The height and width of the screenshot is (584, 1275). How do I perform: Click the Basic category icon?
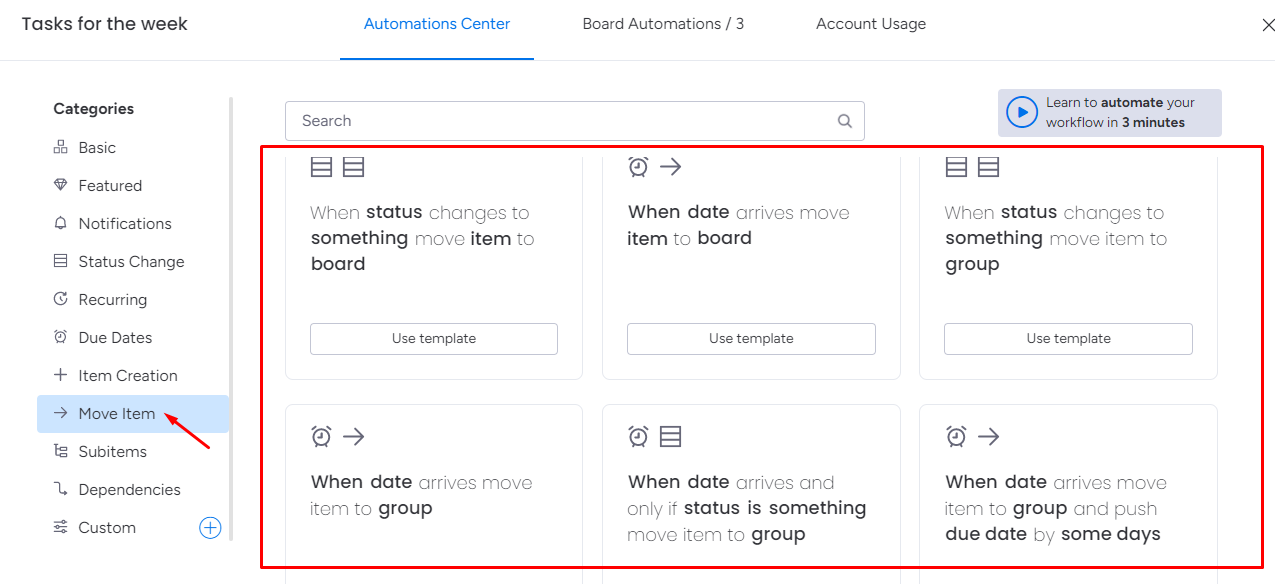pos(60,148)
